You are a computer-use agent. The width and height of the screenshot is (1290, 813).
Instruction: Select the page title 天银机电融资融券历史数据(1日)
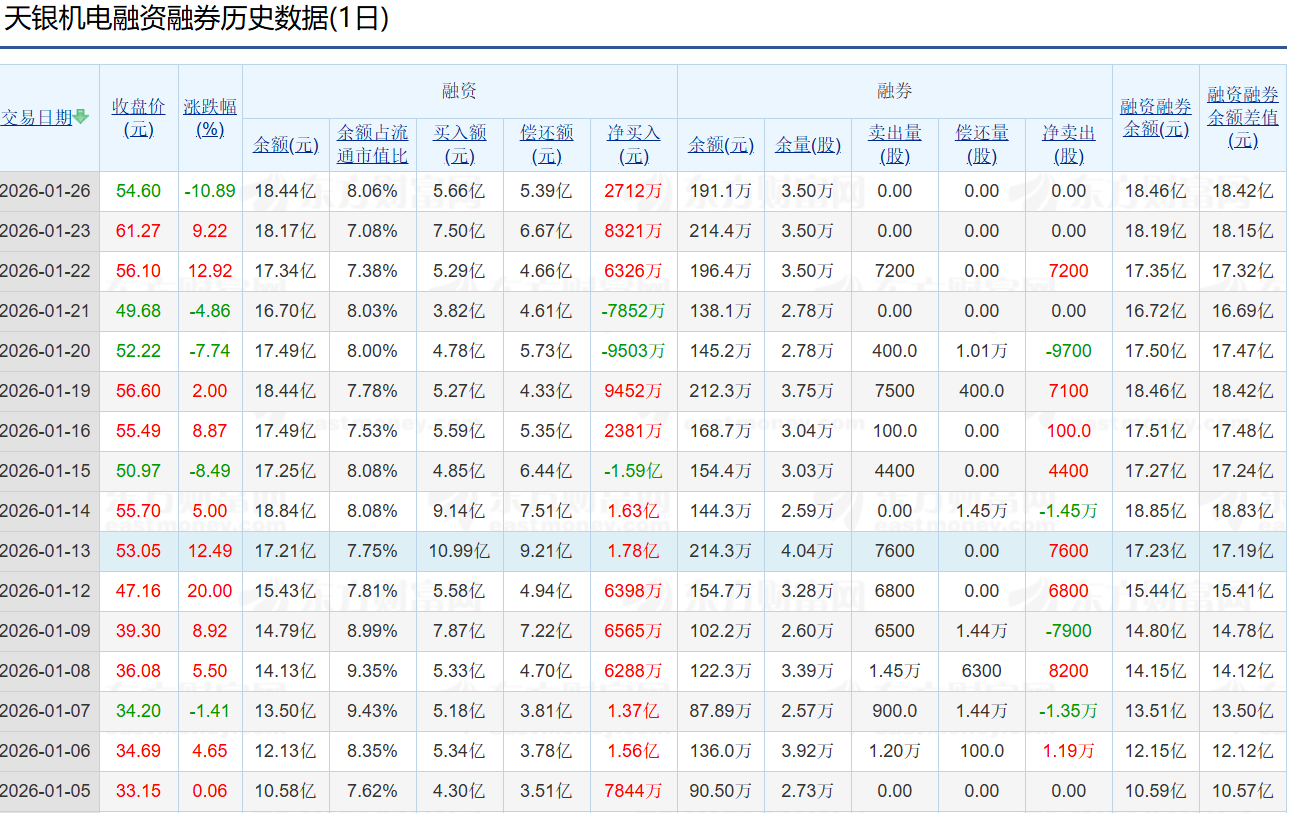pos(197,19)
